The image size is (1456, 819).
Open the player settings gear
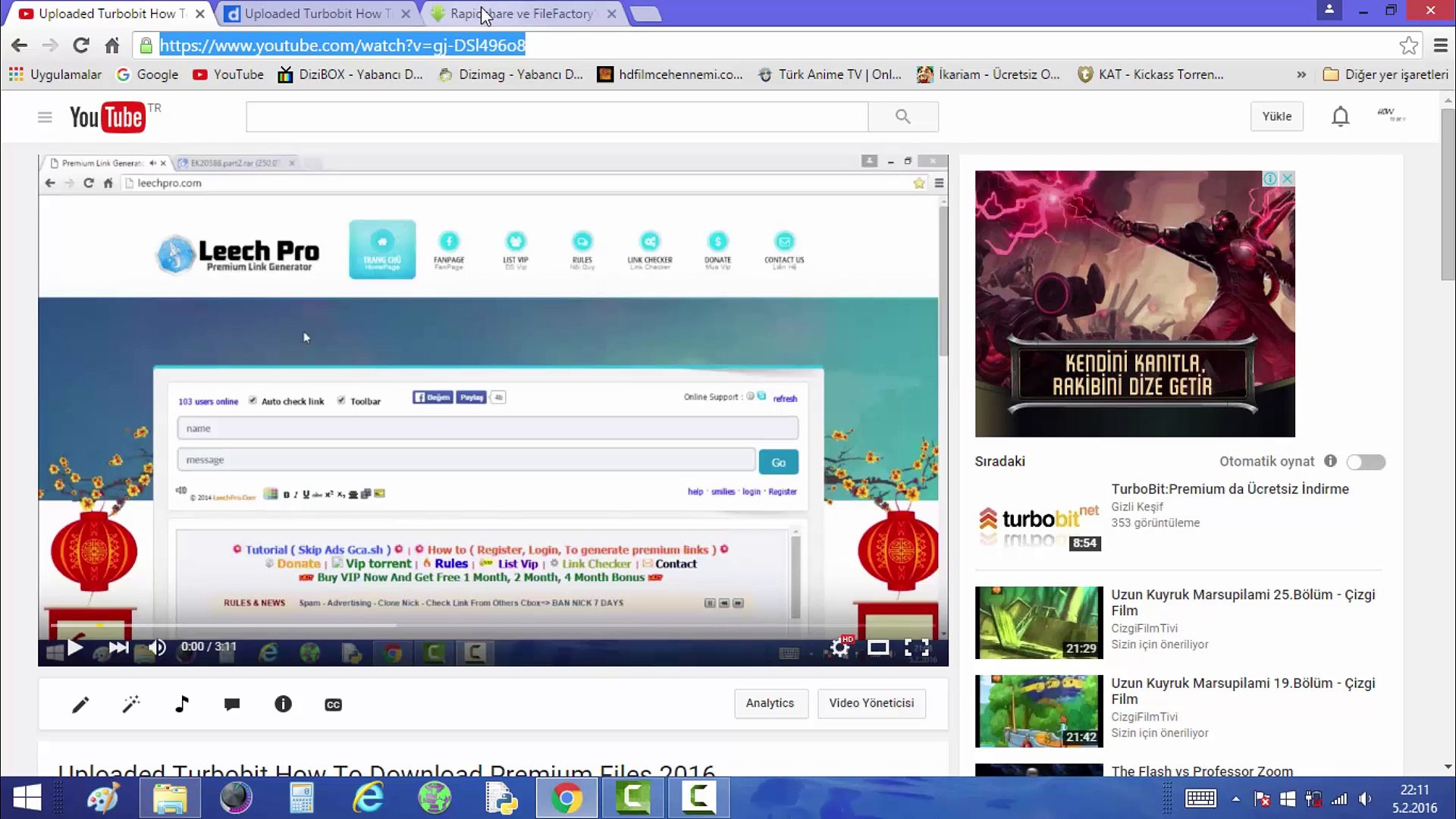click(x=839, y=648)
